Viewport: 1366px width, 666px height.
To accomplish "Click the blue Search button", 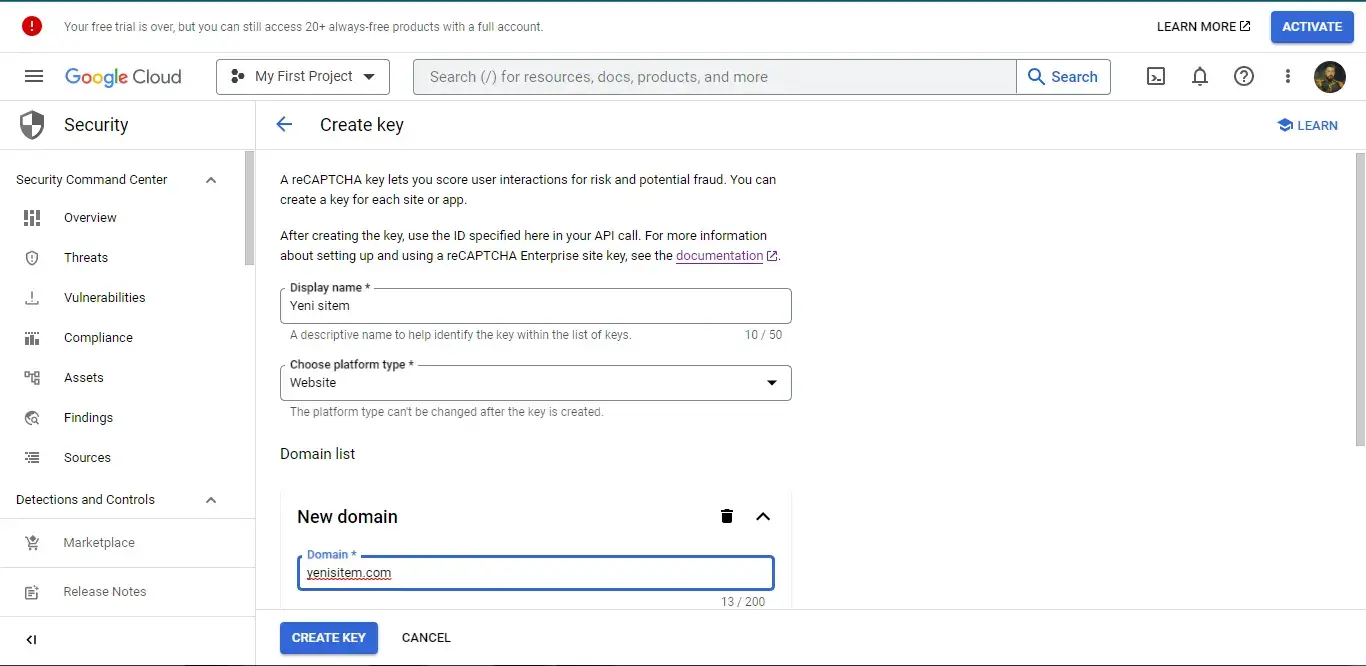I will tap(1063, 77).
